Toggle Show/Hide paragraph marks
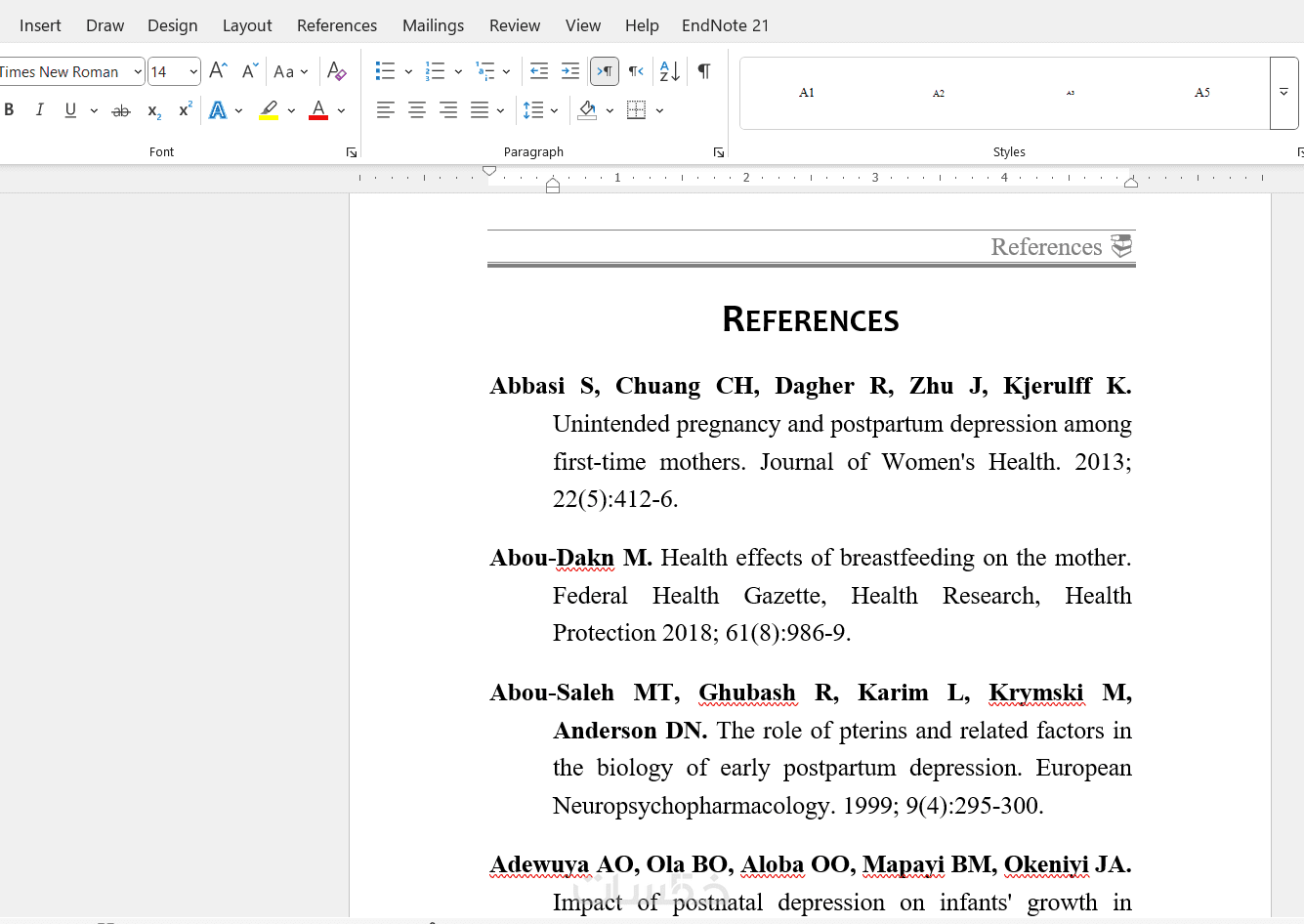1304x924 pixels. 704,71
